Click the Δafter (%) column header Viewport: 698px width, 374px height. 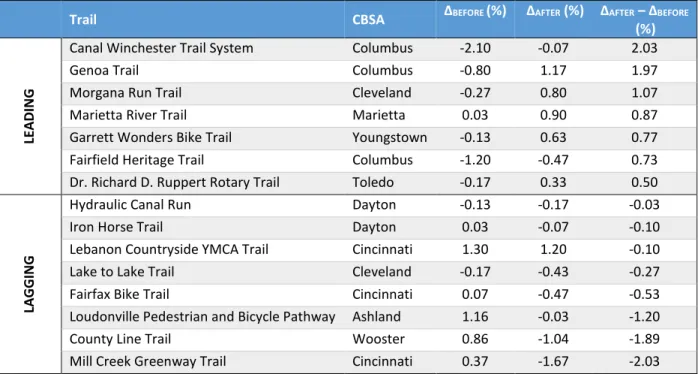pyautogui.click(x=555, y=12)
